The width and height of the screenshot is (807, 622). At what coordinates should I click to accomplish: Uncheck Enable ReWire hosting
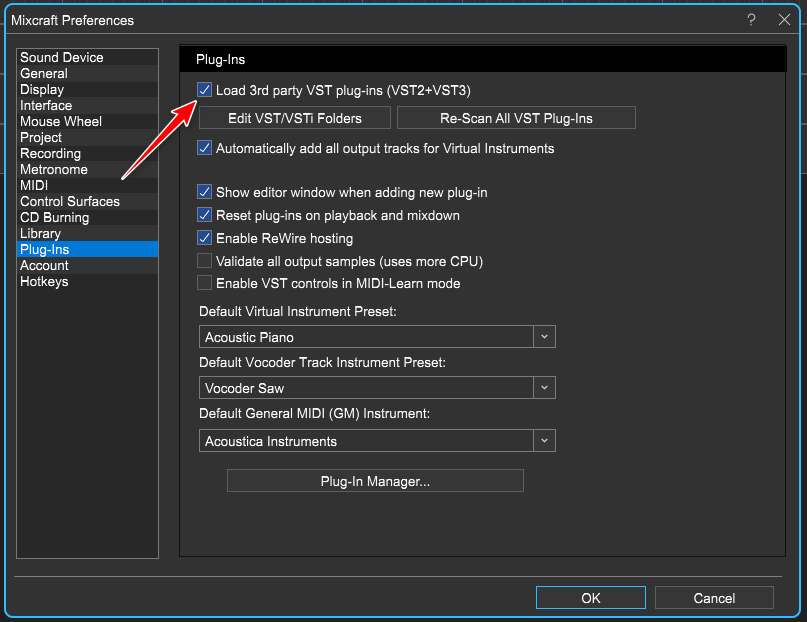coord(204,238)
